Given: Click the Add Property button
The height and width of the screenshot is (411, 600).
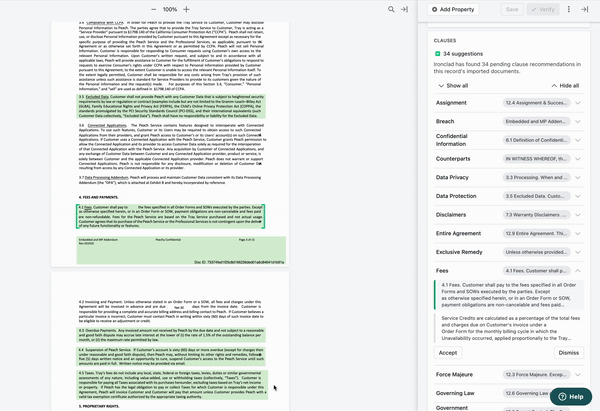Looking at the screenshot, I should pyautogui.click(x=453, y=9).
